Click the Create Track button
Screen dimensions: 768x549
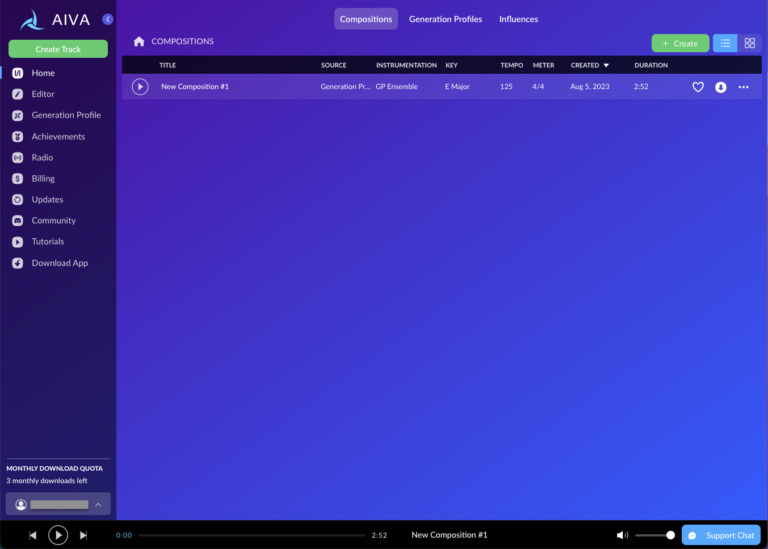(x=58, y=49)
